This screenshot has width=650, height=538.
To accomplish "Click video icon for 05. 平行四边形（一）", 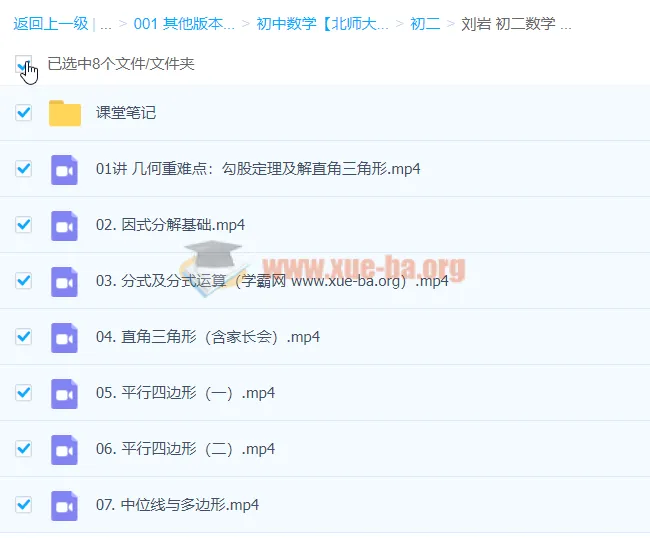I will [65, 393].
